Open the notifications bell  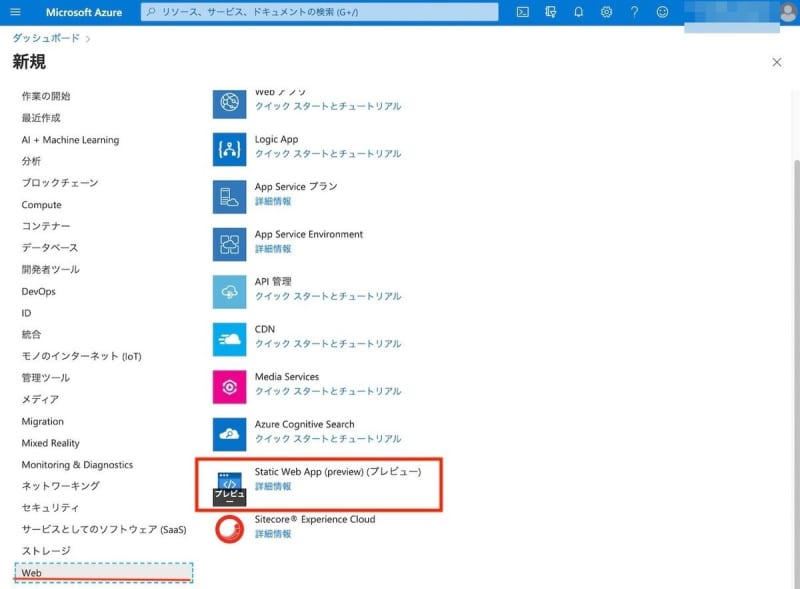pos(578,12)
